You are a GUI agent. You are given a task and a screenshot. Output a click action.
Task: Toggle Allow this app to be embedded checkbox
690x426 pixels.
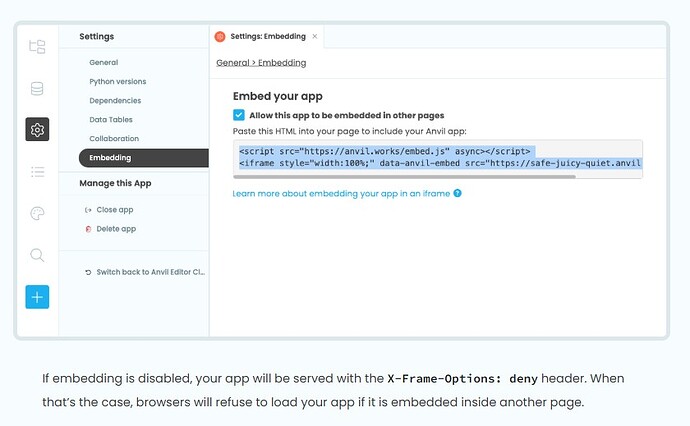pos(239,115)
